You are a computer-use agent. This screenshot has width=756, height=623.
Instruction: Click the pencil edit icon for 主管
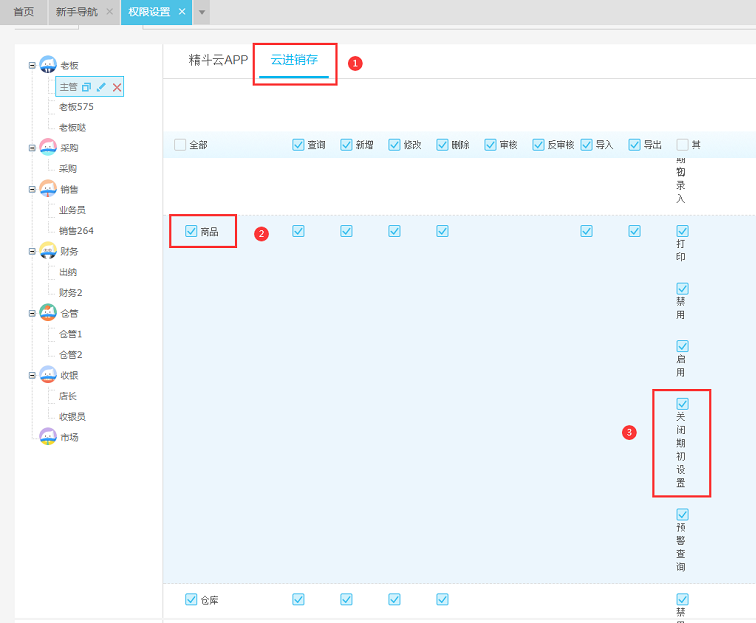point(101,87)
